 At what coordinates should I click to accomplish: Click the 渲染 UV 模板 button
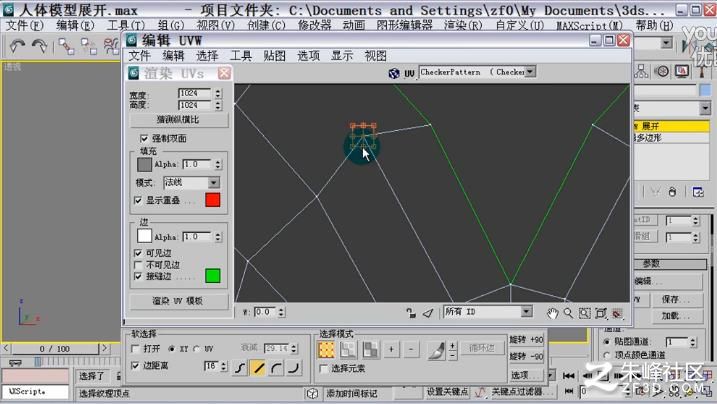[179, 301]
